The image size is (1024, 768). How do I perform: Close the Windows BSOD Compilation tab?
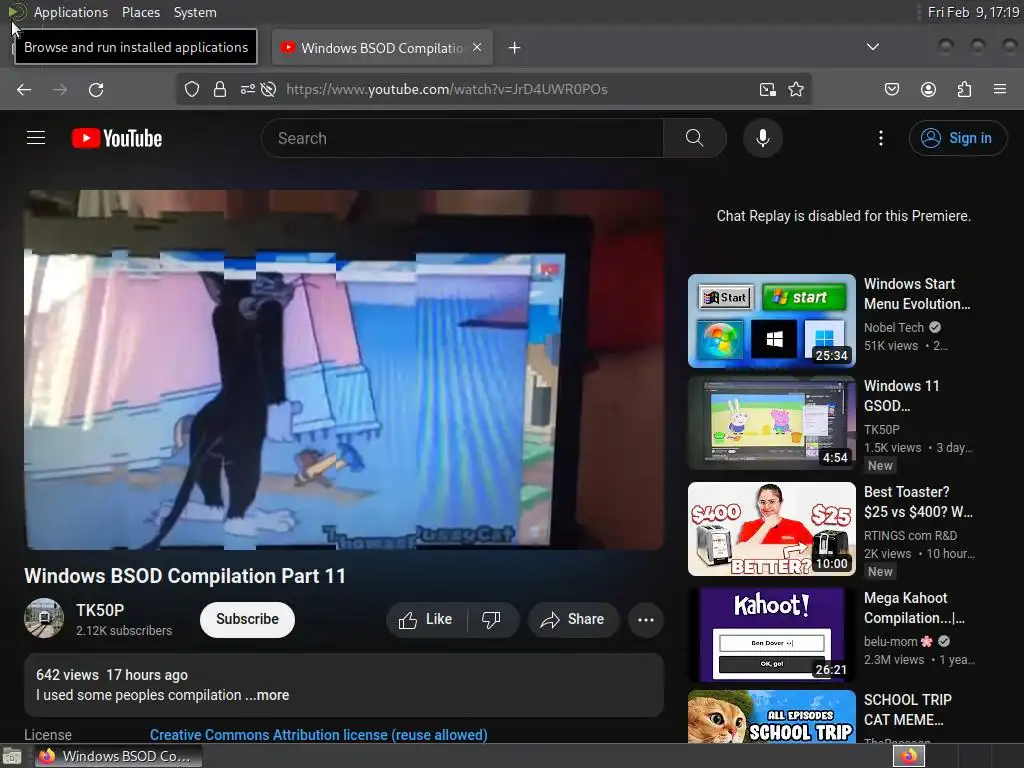tap(477, 48)
